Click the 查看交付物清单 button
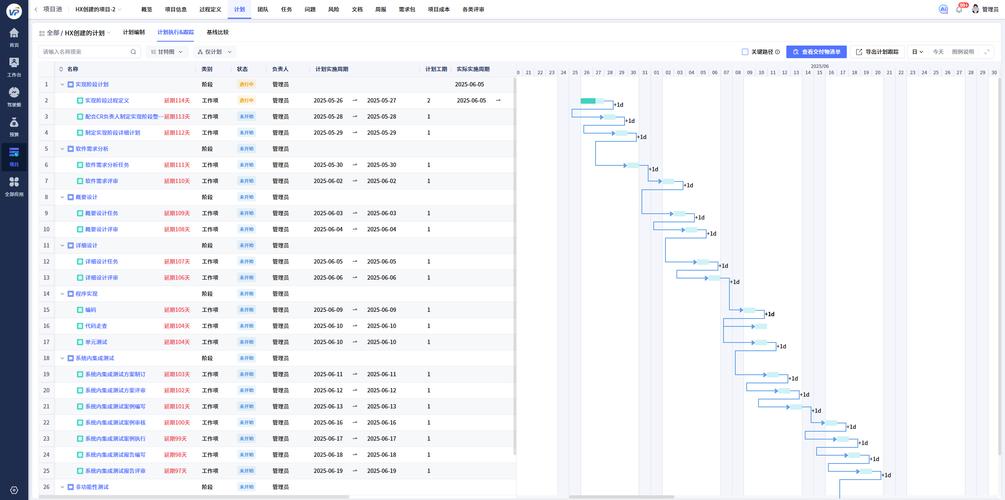This screenshot has height=500, width=1005. pos(816,52)
